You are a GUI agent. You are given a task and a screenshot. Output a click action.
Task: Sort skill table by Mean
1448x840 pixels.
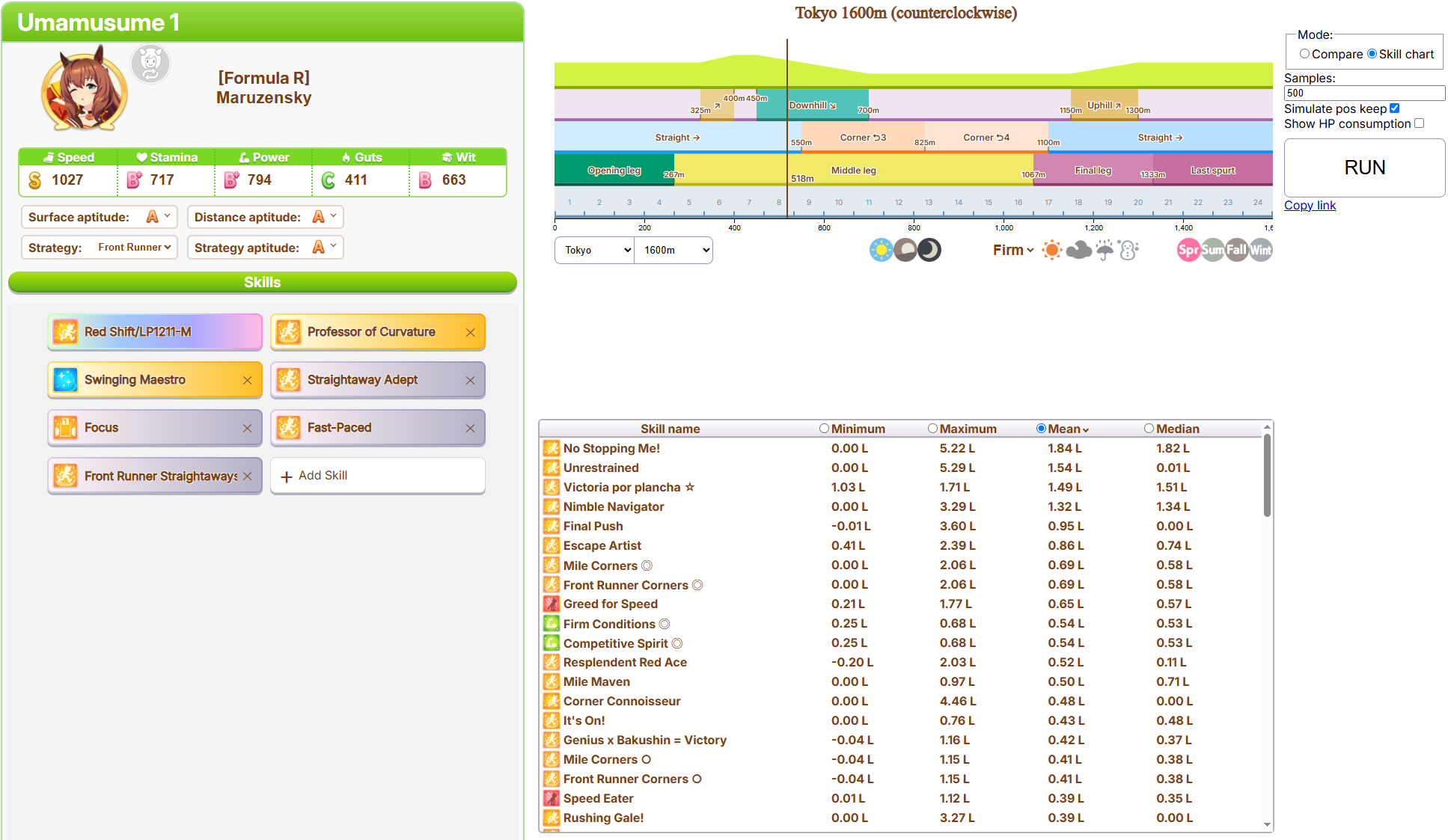pos(1041,429)
